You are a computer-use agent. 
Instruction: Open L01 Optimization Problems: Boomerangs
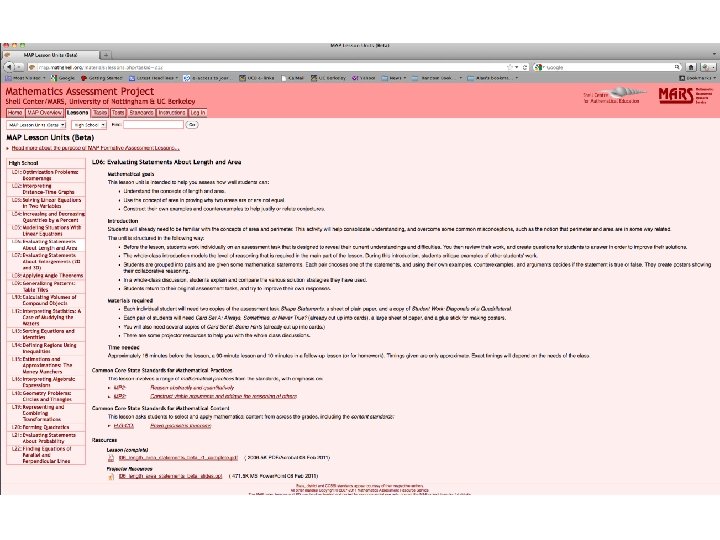coord(45,175)
